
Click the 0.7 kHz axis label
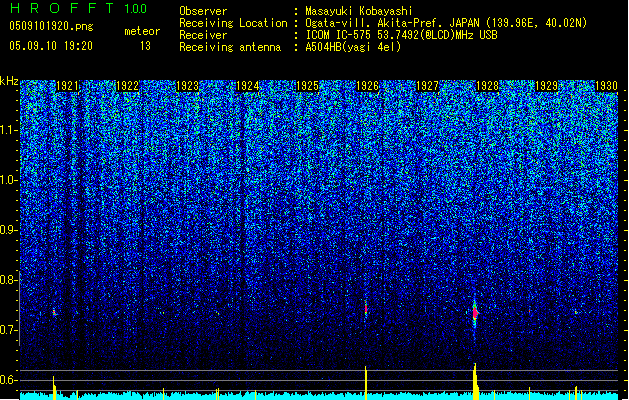[9, 330]
